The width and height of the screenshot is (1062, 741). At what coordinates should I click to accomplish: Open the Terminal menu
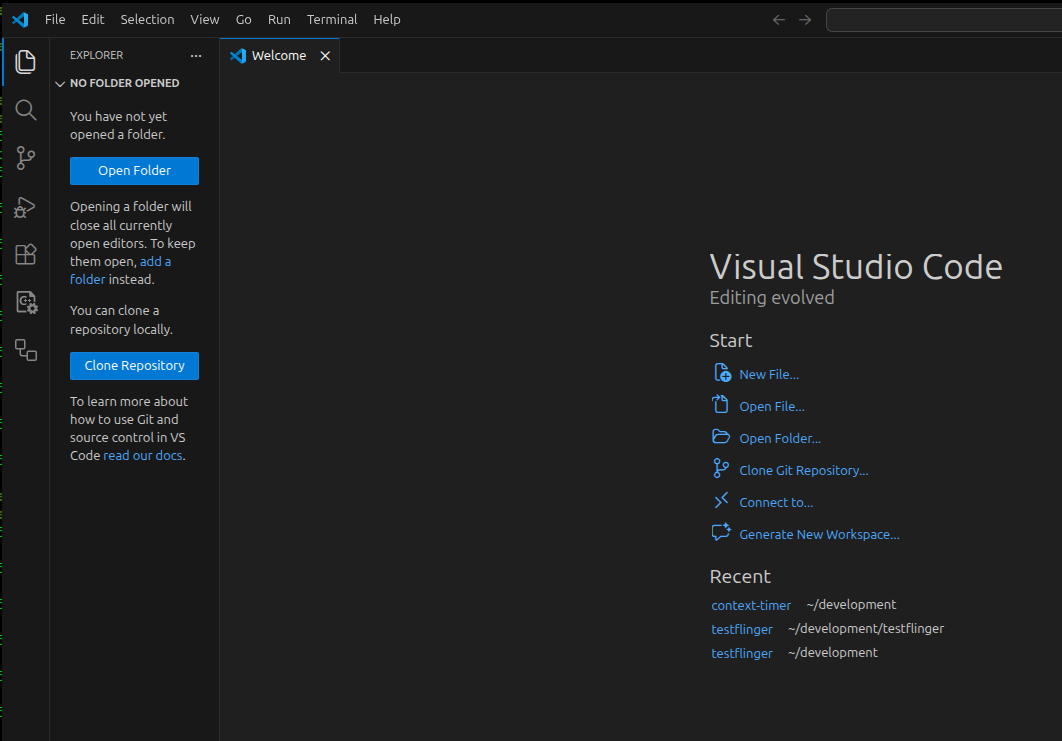332,20
